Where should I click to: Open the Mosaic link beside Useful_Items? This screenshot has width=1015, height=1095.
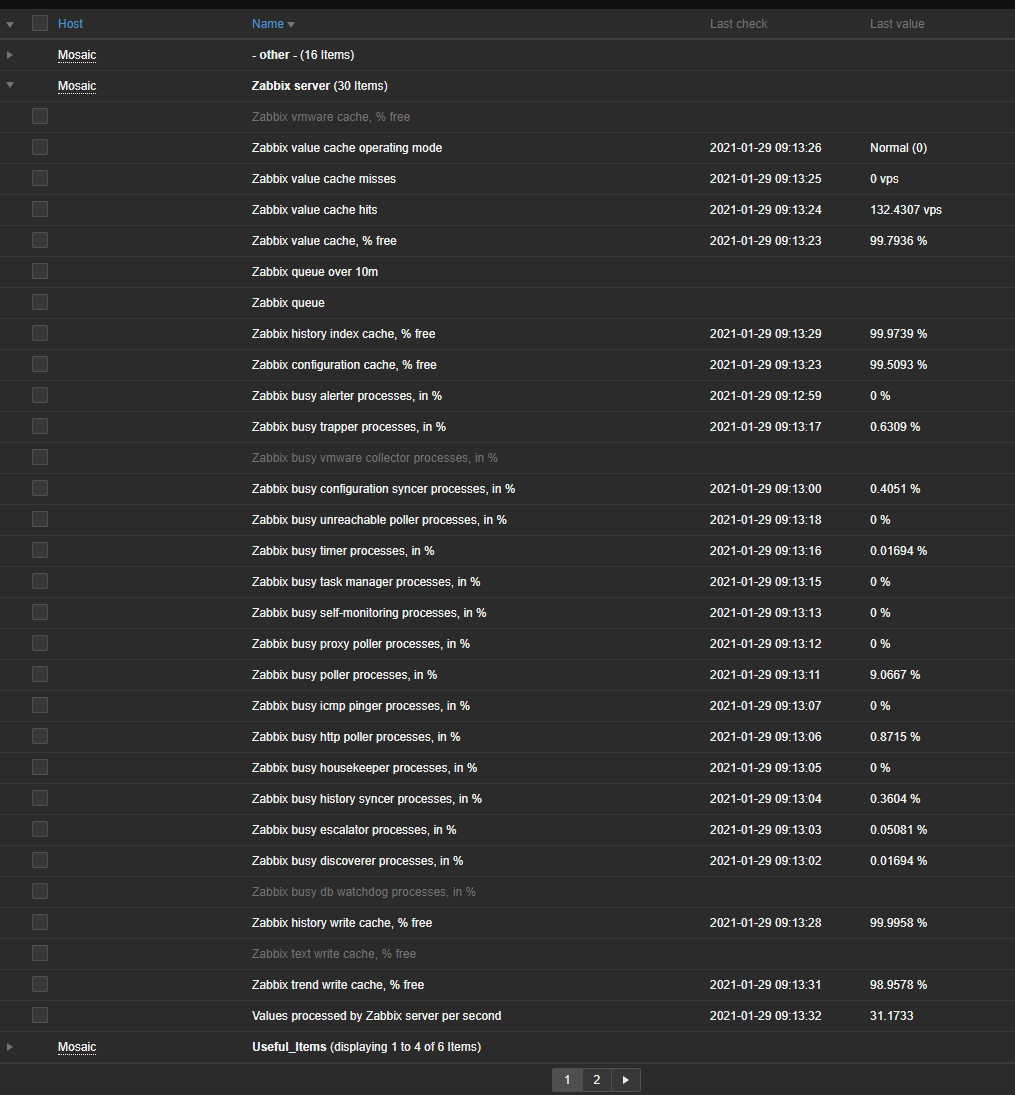[77, 1046]
